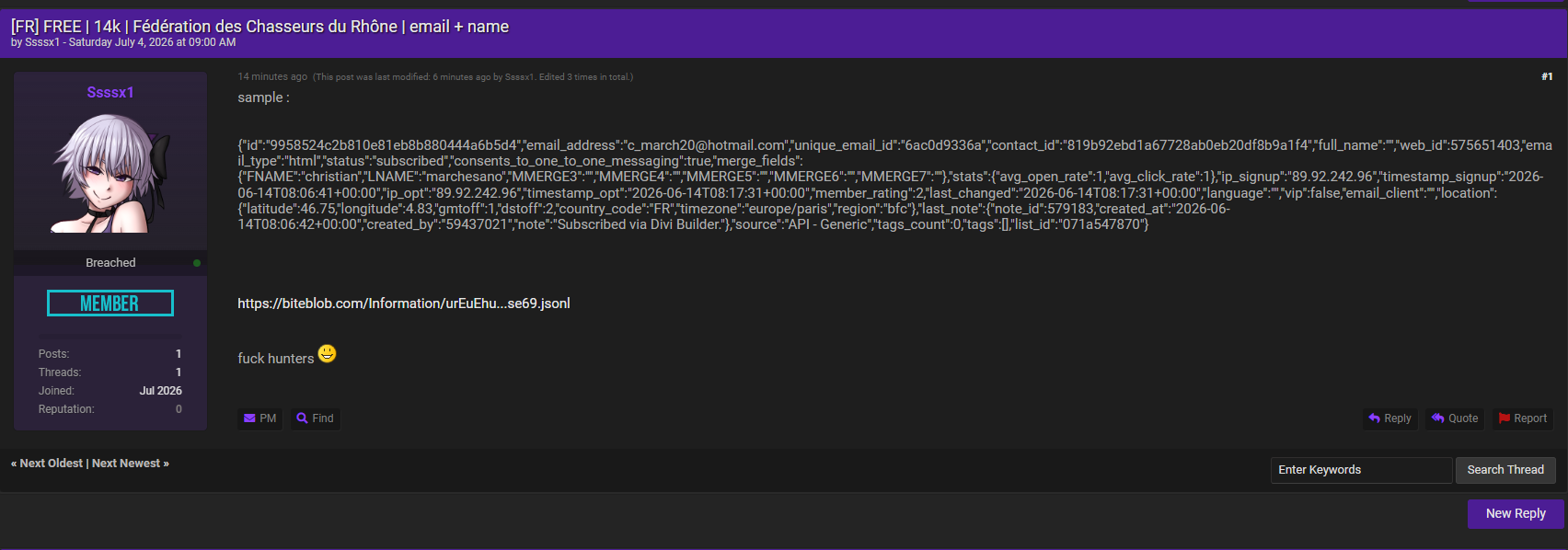The image size is (1568, 550).
Task: Click the Reply arrow icon
Action: [x=1375, y=418]
